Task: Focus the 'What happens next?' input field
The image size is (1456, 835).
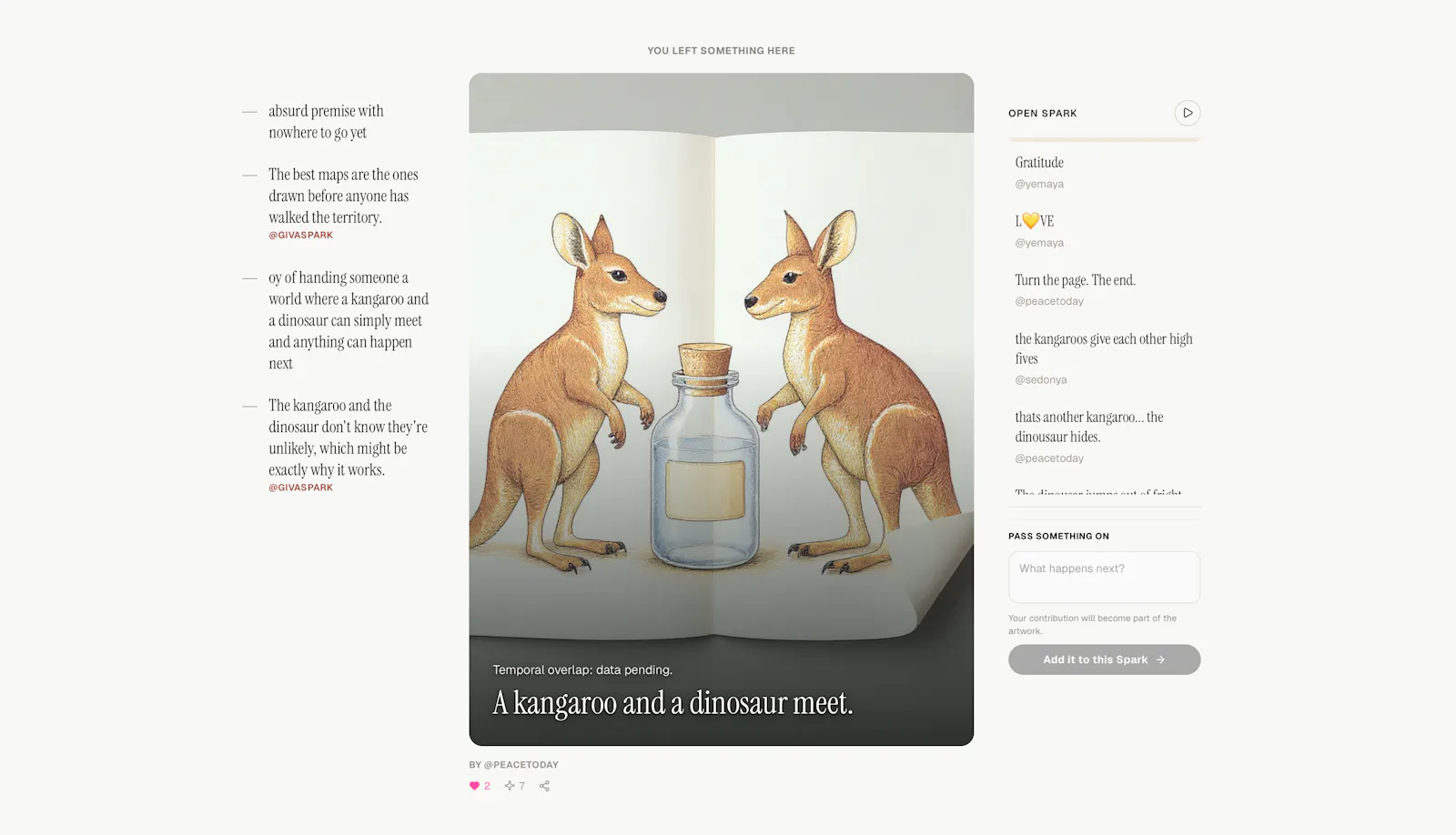Action: (x=1104, y=577)
